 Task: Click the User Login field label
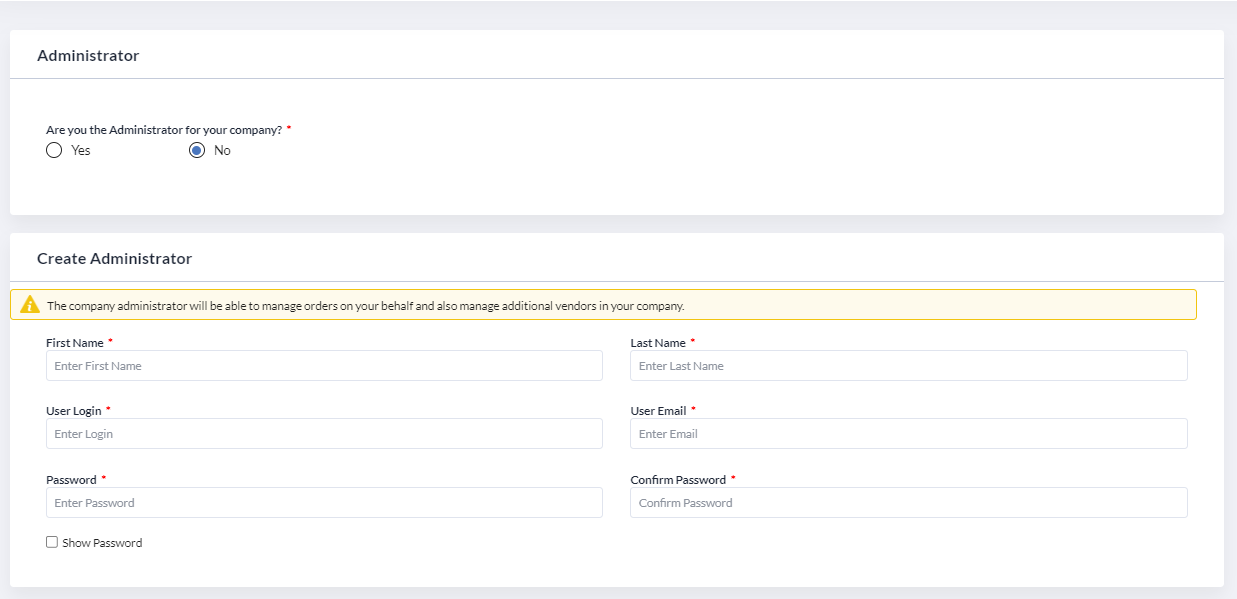tap(74, 411)
